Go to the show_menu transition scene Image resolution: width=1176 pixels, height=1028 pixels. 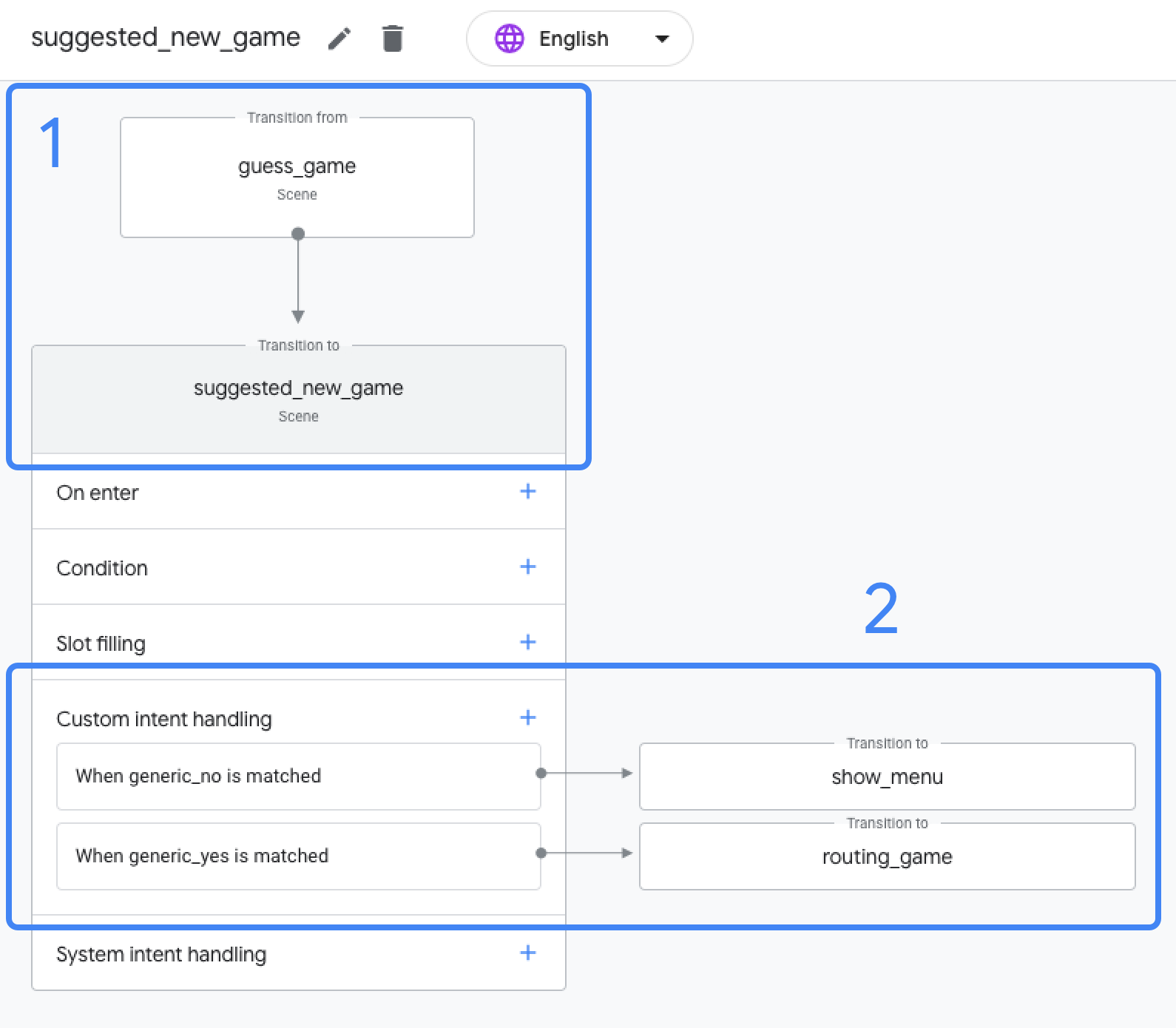click(887, 777)
